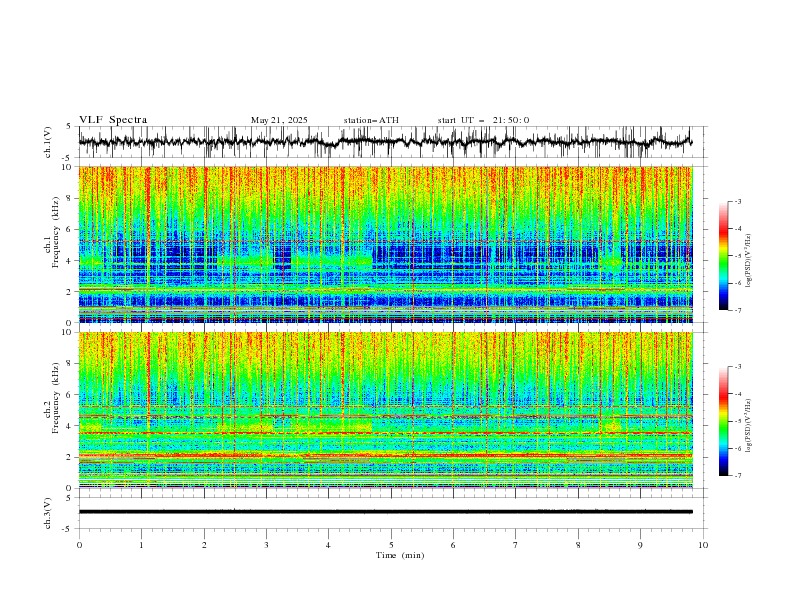Click time axis tick label "6"

(x=453, y=545)
